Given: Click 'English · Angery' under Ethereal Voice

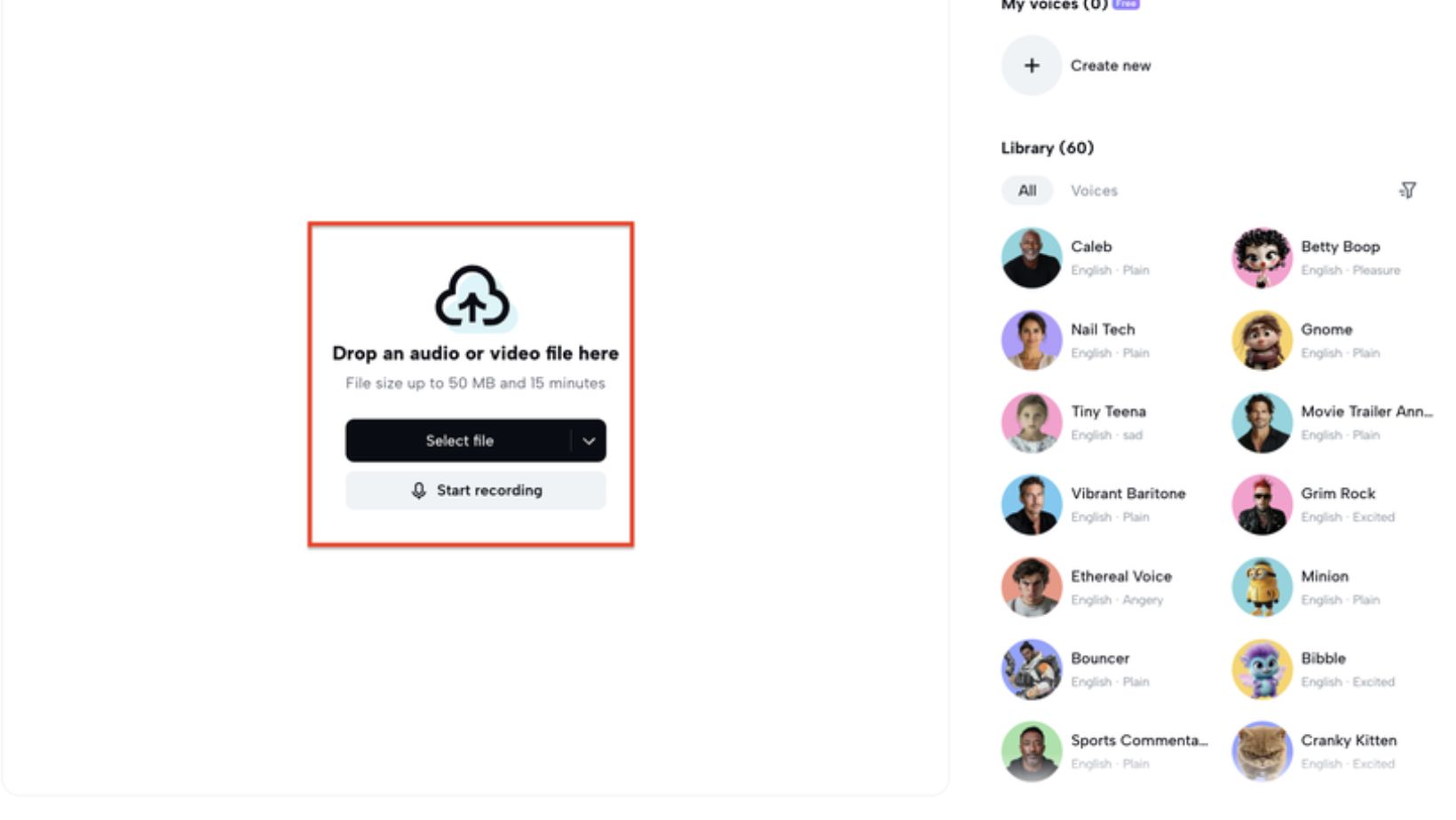Looking at the screenshot, I should click(x=1117, y=600).
